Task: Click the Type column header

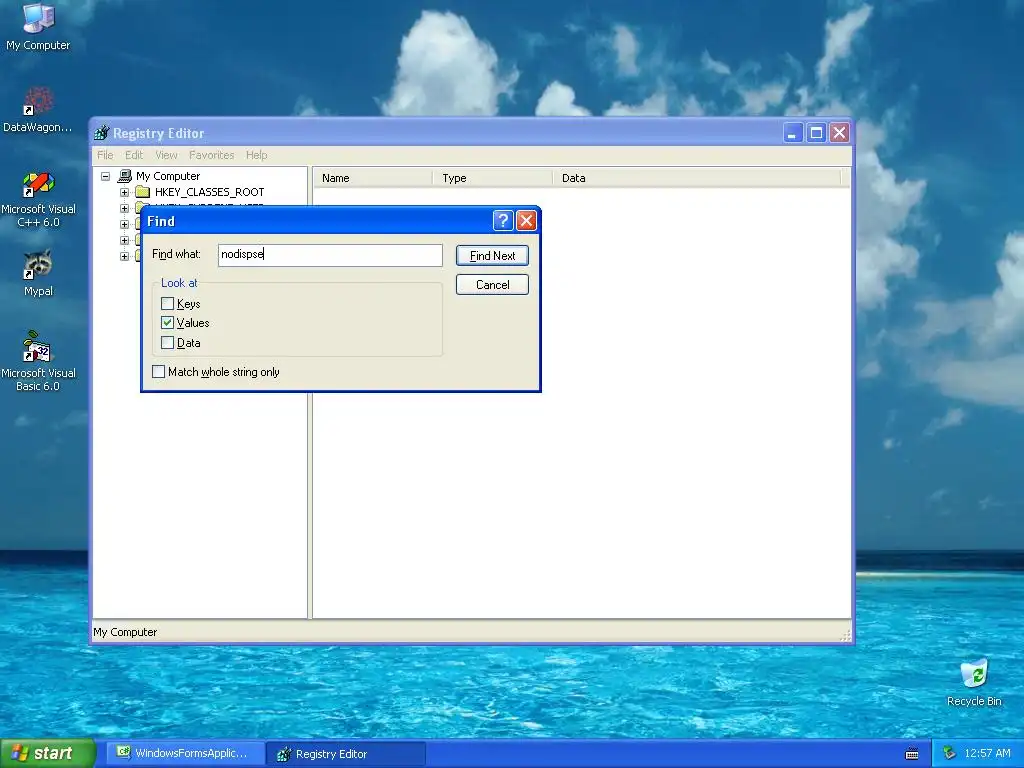Action: (492, 178)
